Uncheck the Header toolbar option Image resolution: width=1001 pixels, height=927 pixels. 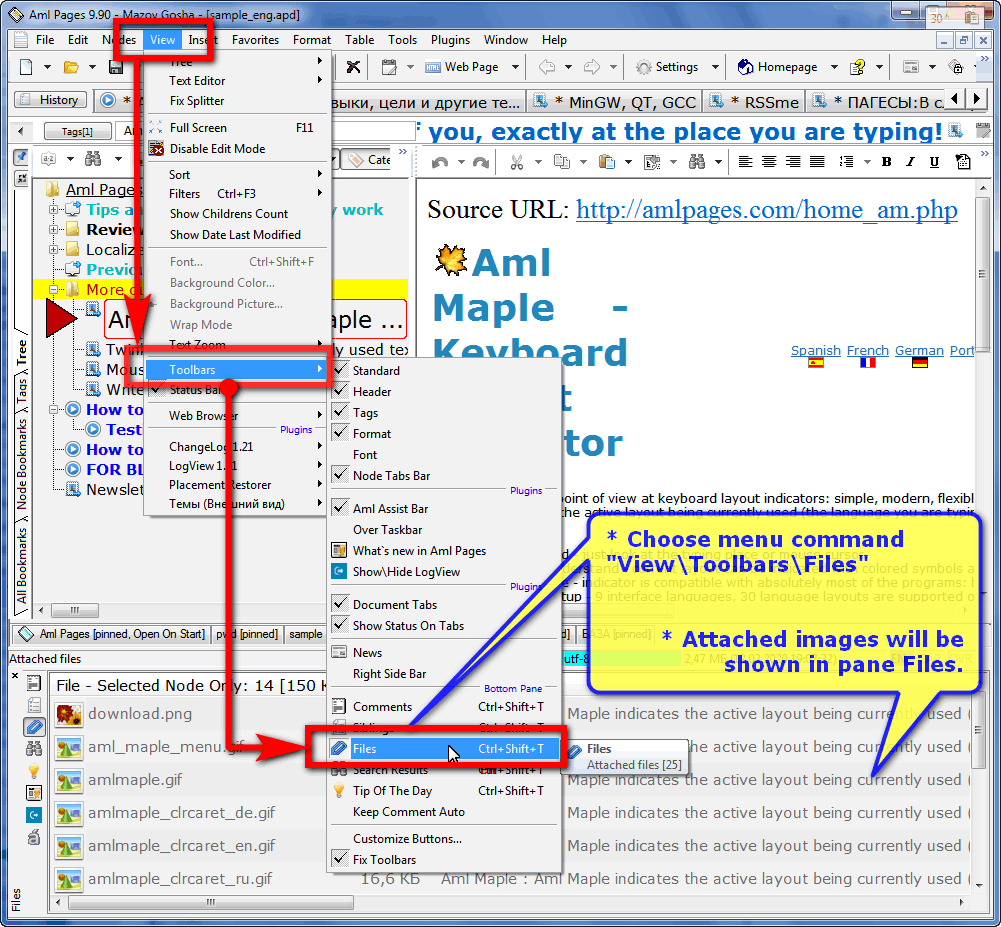tap(340, 391)
